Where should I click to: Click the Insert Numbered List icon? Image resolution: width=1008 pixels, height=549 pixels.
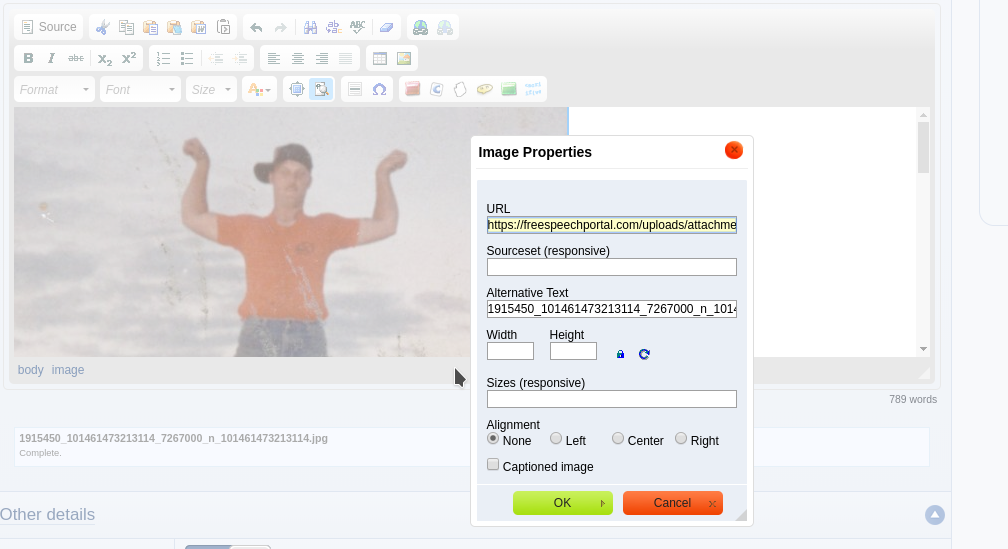click(x=164, y=58)
